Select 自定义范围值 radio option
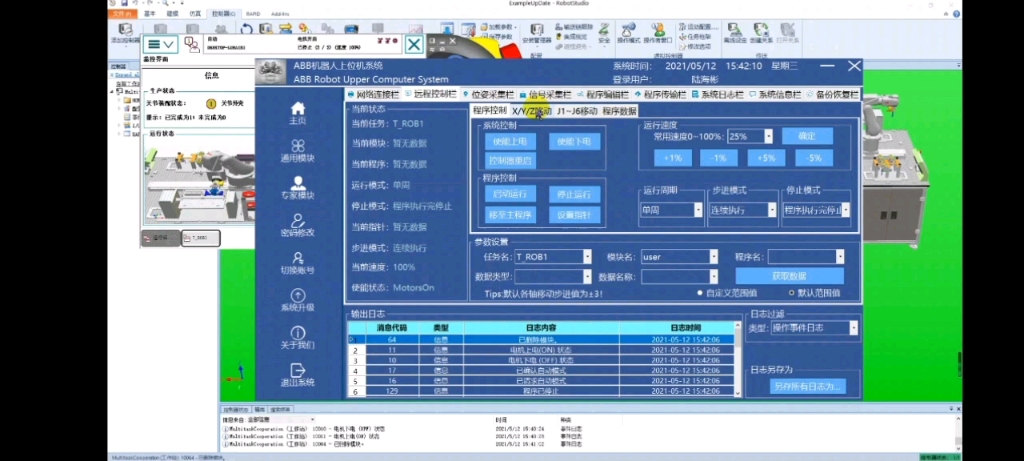This screenshot has height=461, width=1024. coord(726,293)
